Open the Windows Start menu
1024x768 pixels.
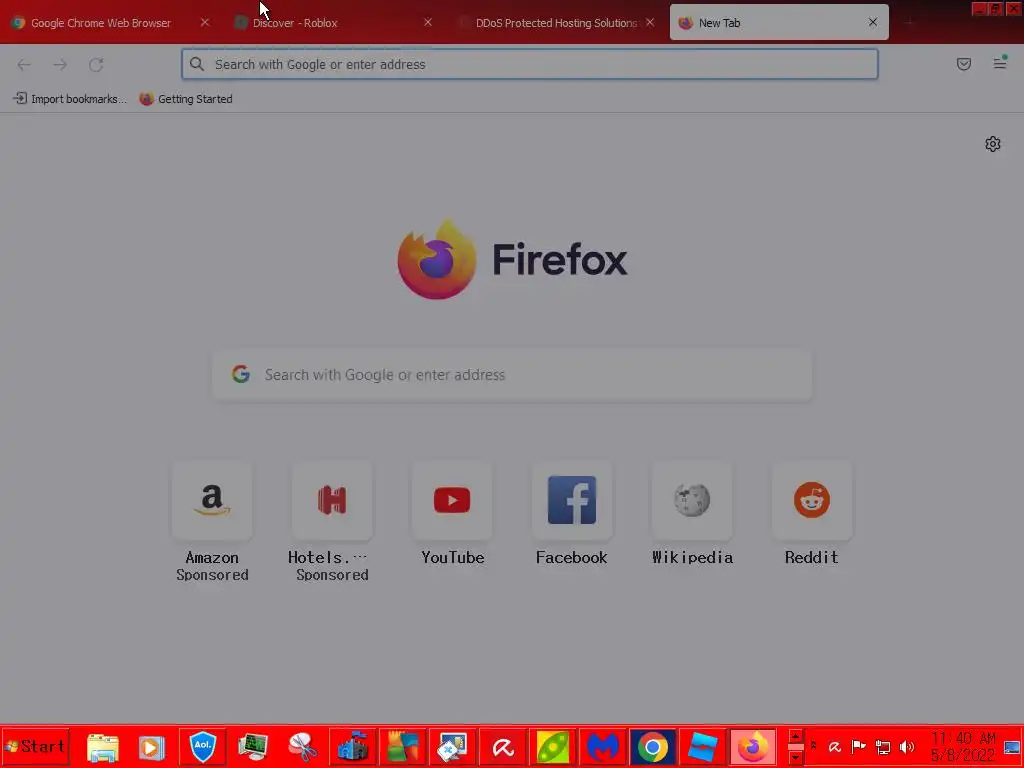click(x=35, y=746)
